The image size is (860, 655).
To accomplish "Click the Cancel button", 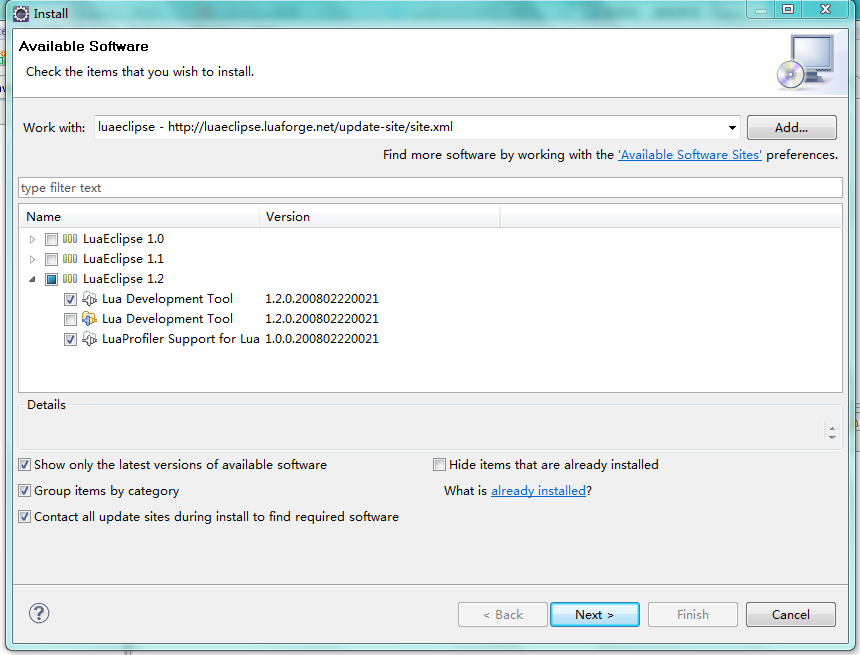I will tap(790, 614).
